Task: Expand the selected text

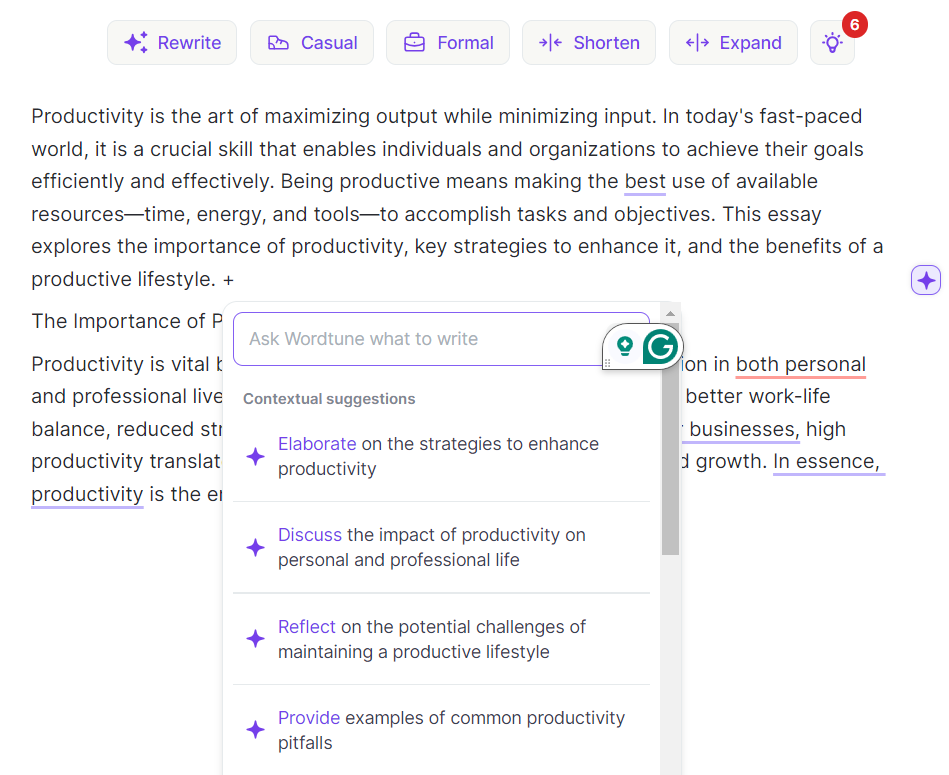Action: [x=733, y=43]
